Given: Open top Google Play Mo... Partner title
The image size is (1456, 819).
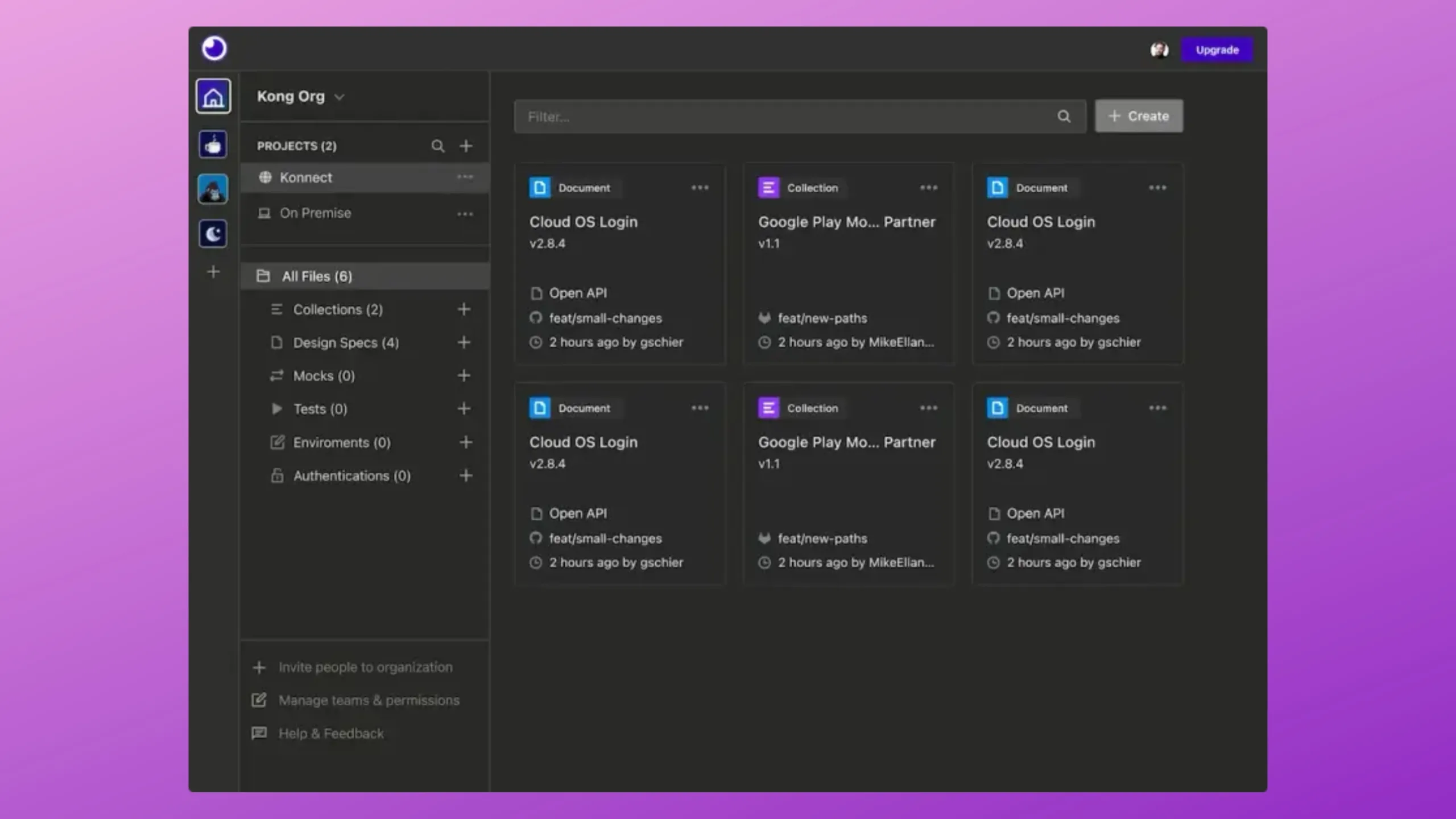Looking at the screenshot, I should pyautogui.click(x=847, y=222).
